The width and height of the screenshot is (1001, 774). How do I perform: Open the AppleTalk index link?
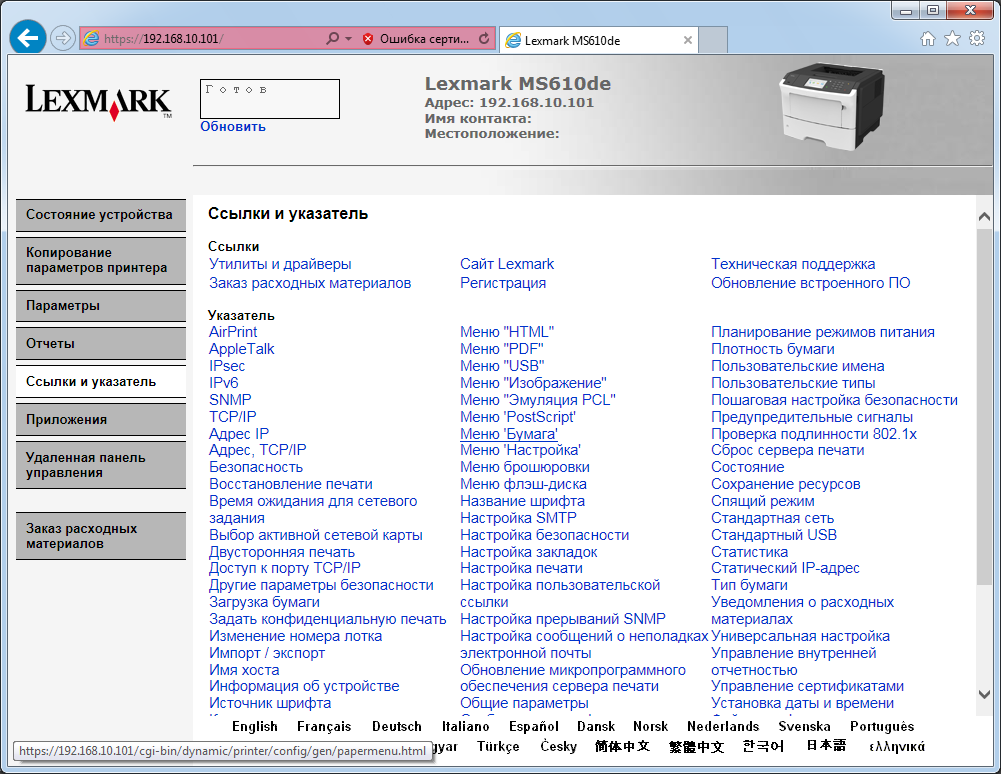[241, 349]
